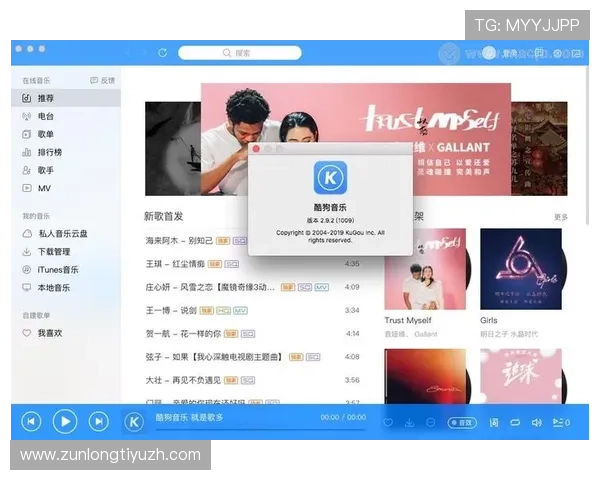Show lyrics with the 词 icon

[x=494, y=423]
